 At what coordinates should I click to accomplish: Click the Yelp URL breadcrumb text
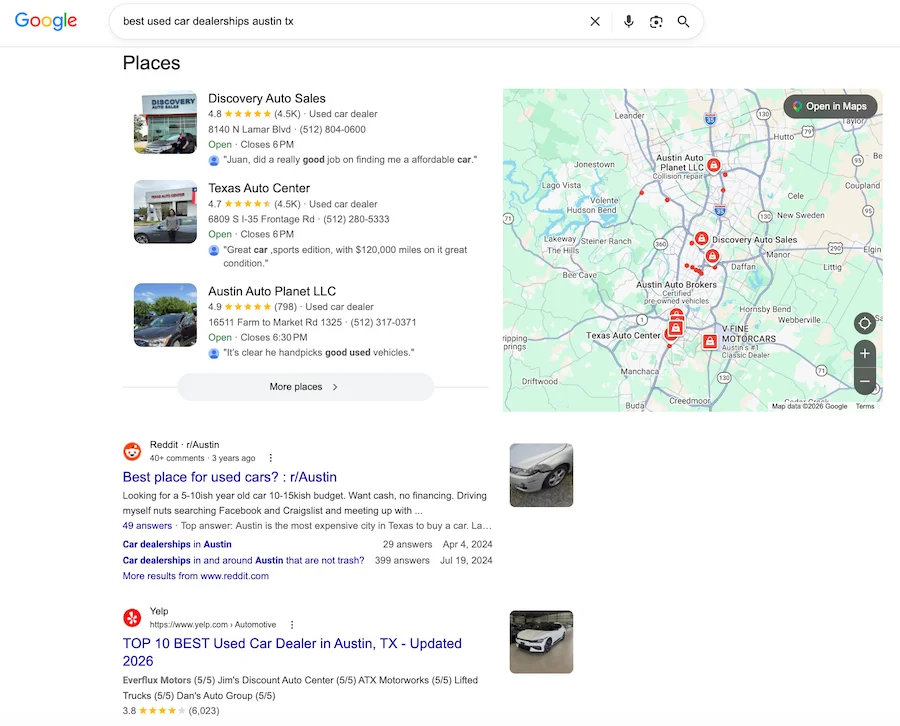coord(213,624)
